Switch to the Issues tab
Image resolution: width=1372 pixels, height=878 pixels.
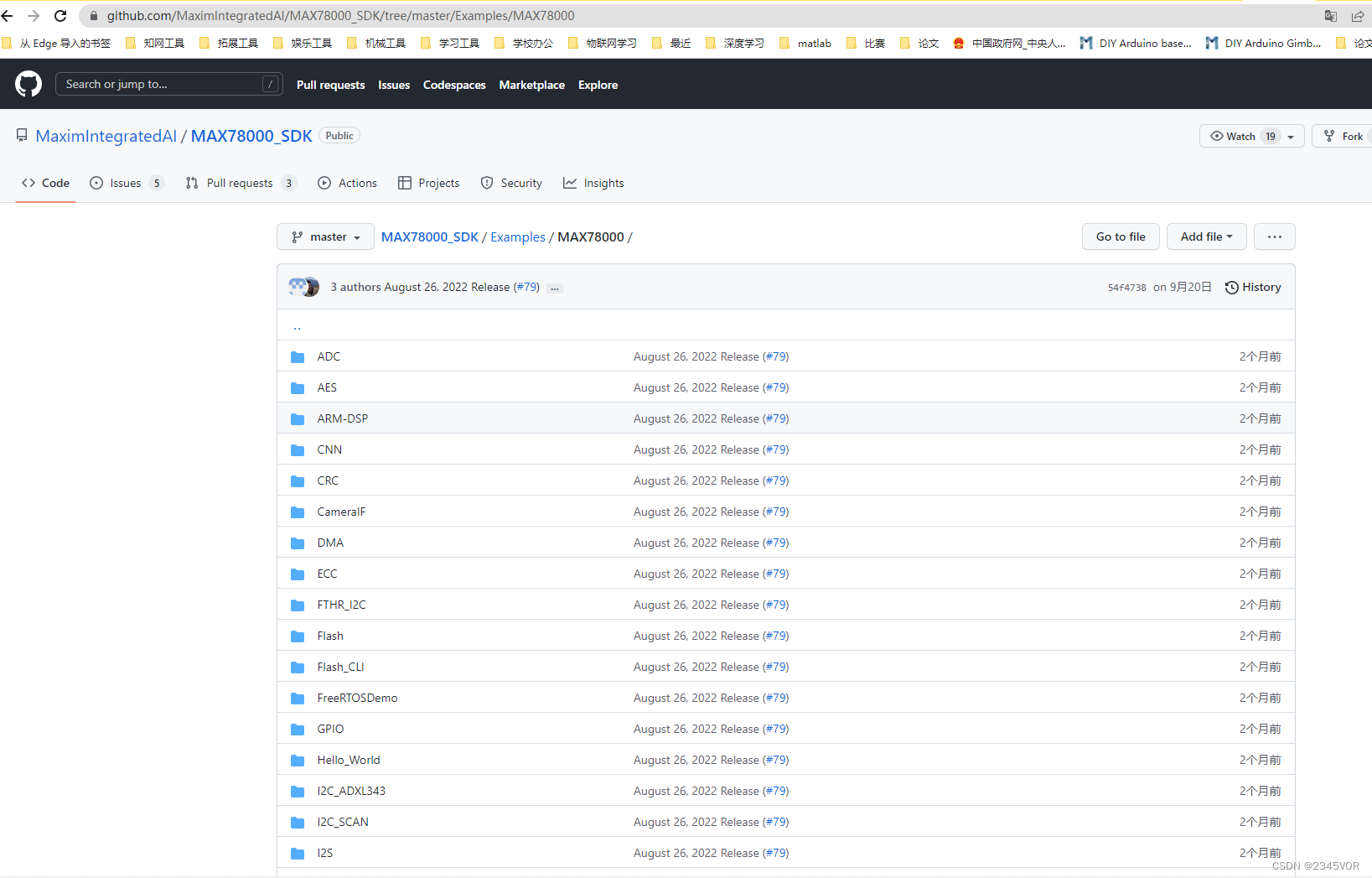click(126, 183)
